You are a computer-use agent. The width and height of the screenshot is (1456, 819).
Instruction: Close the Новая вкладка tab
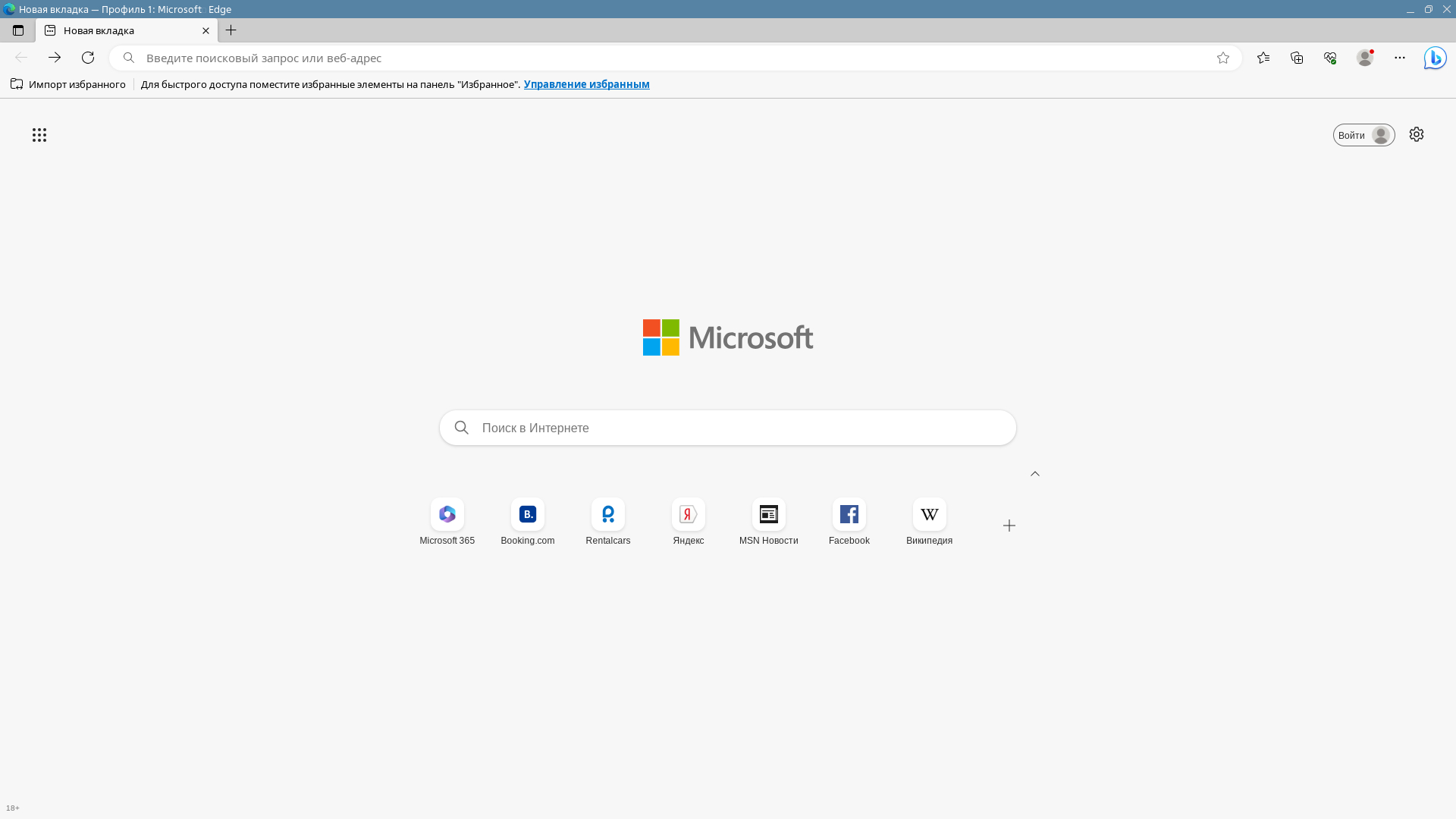[206, 31]
